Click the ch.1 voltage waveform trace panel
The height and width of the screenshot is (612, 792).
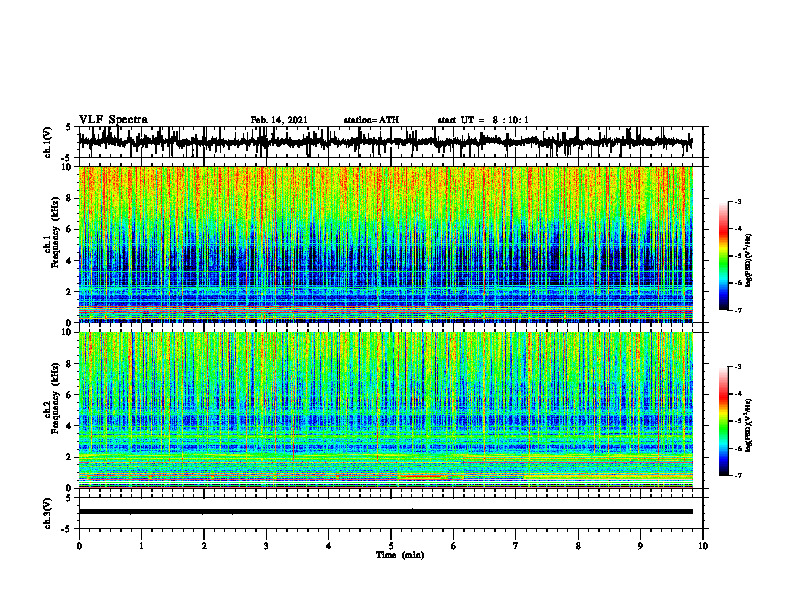click(x=390, y=142)
